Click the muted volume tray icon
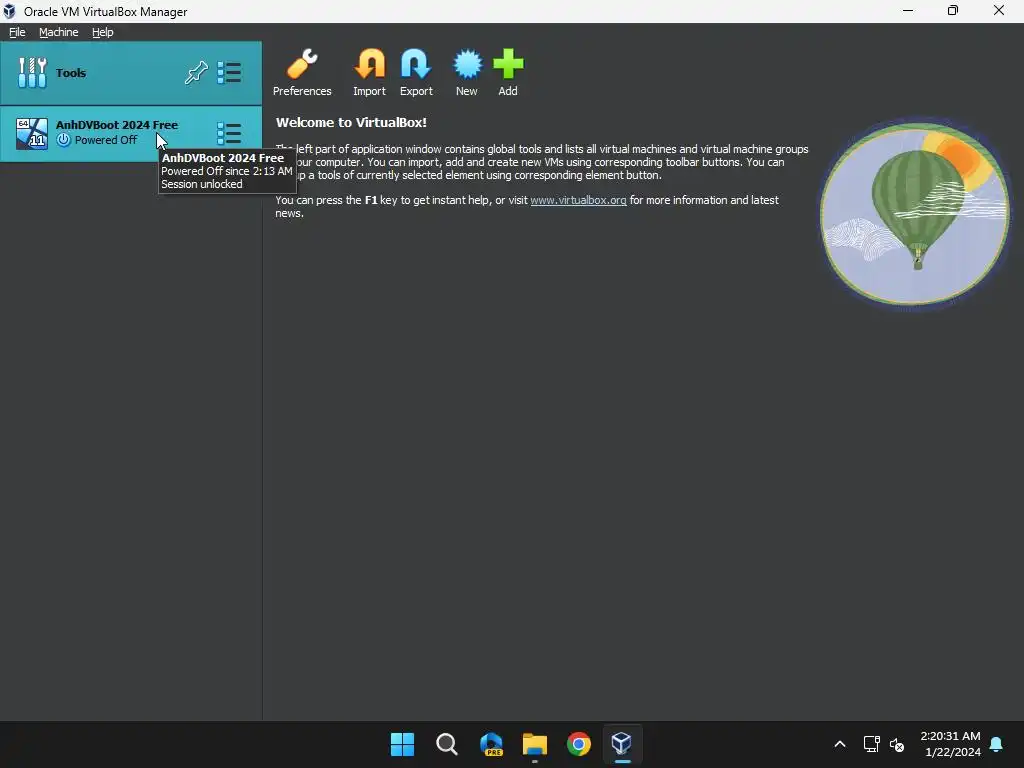Image resolution: width=1024 pixels, height=768 pixels. point(897,744)
